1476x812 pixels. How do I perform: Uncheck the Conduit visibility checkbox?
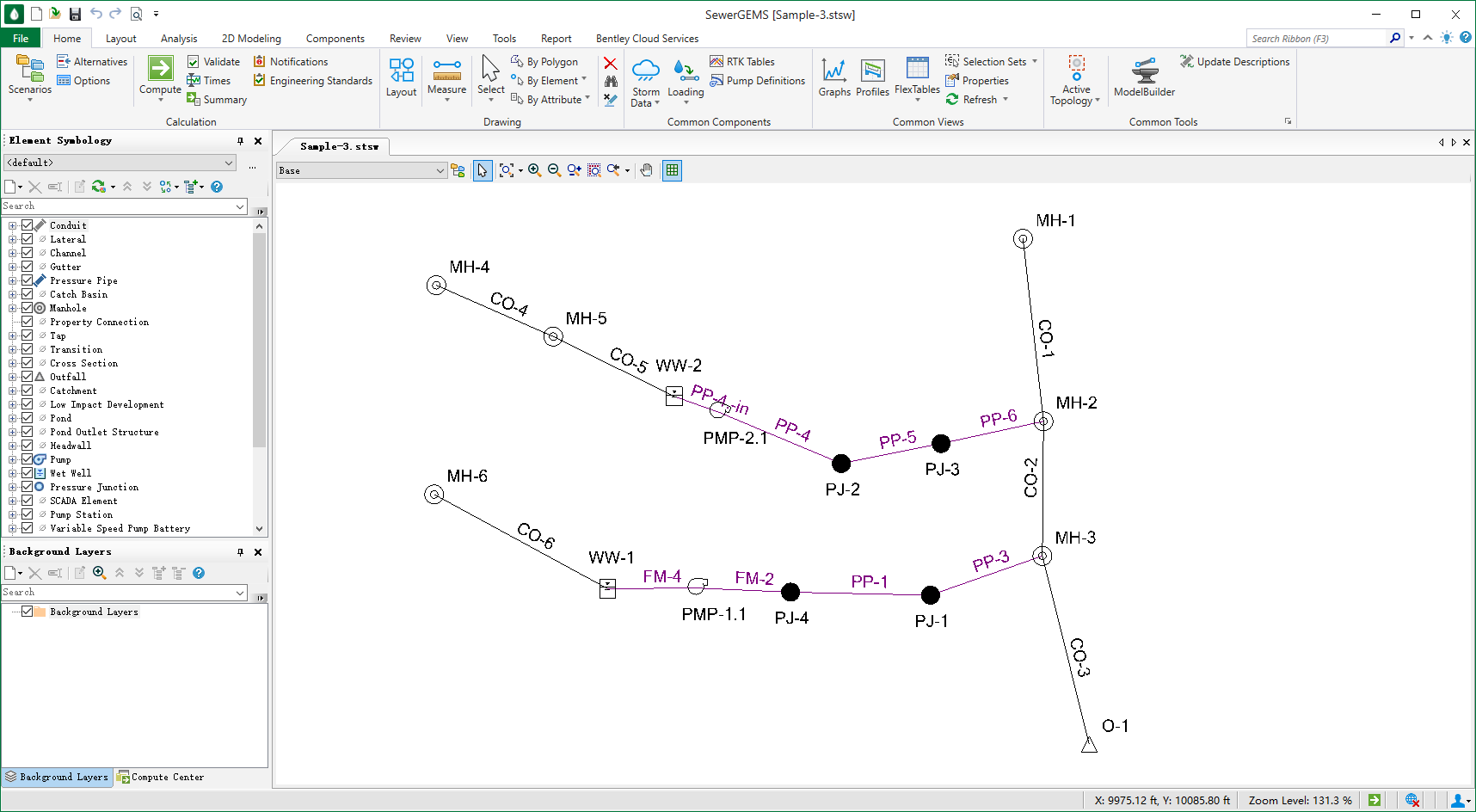click(x=29, y=225)
